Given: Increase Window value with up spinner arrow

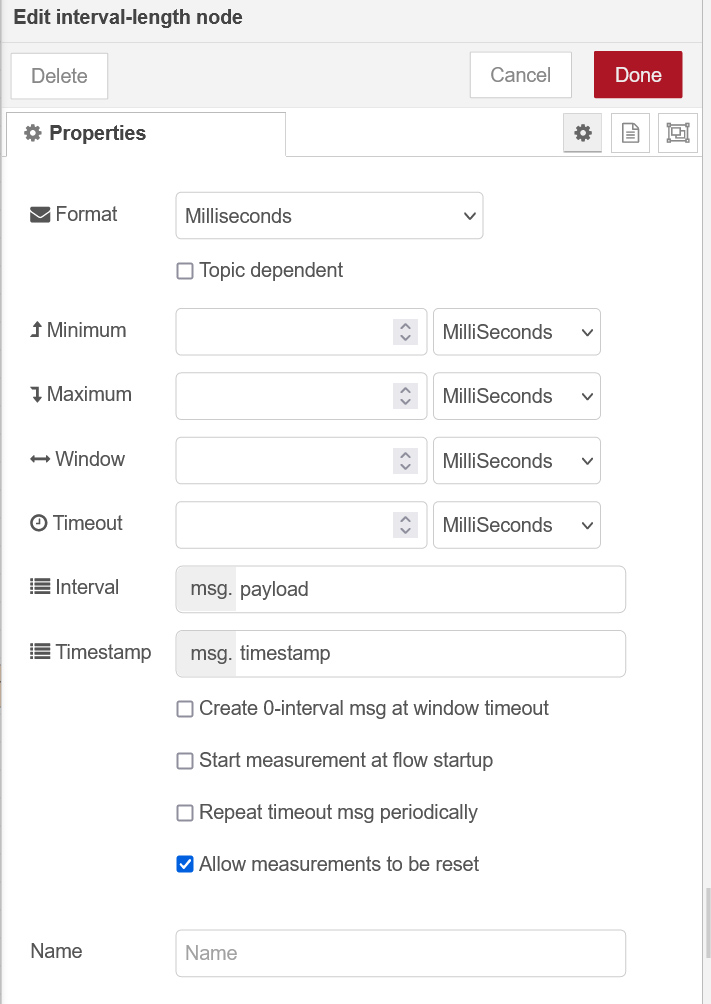Looking at the screenshot, I should pyautogui.click(x=405, y=454).
